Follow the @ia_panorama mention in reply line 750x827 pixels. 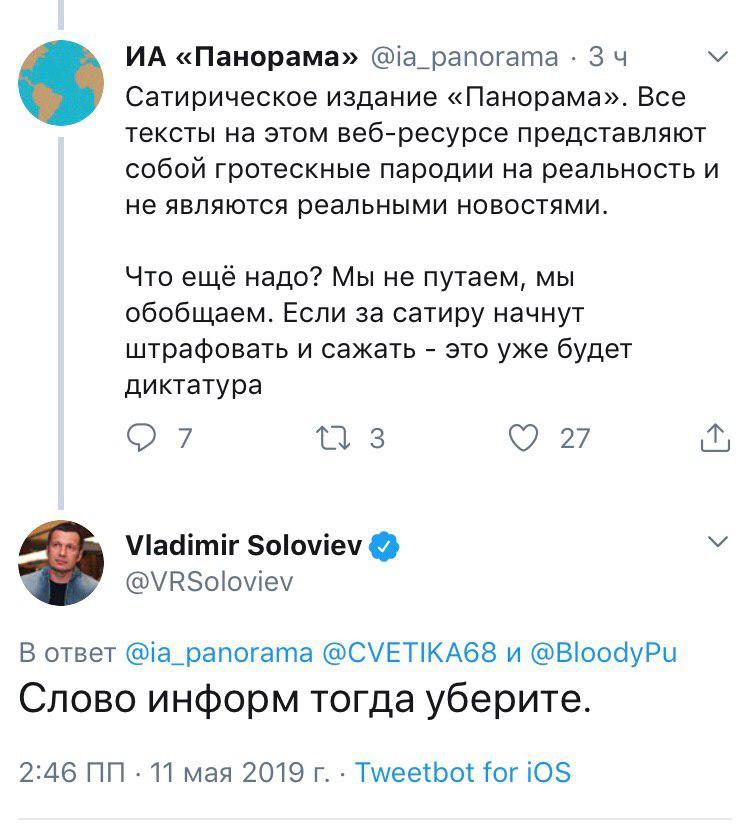[x=220, y=653]
